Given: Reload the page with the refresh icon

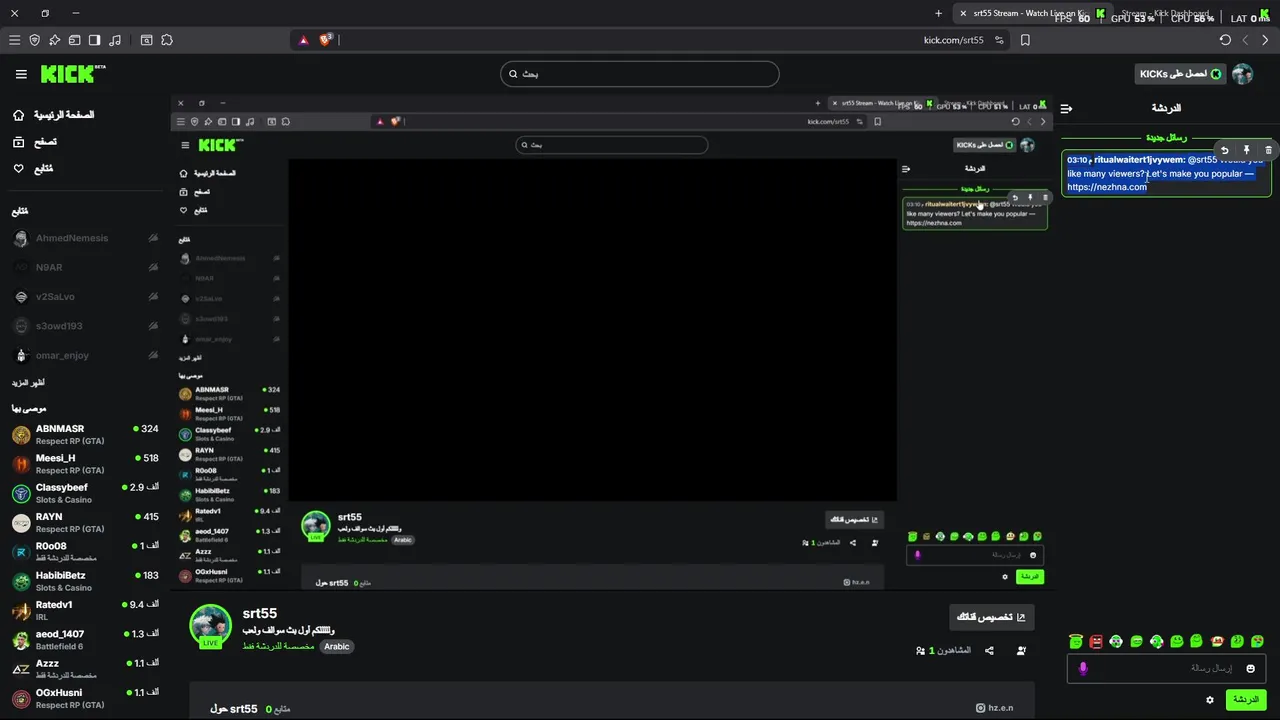Looking at the screenshot, I should pos(1225,40).
